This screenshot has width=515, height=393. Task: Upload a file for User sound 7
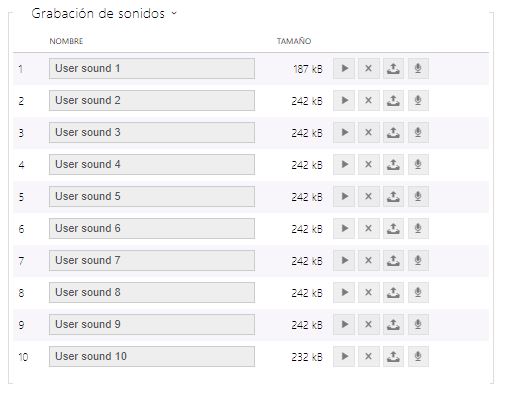pyautogui.click(x=393, y=261)
